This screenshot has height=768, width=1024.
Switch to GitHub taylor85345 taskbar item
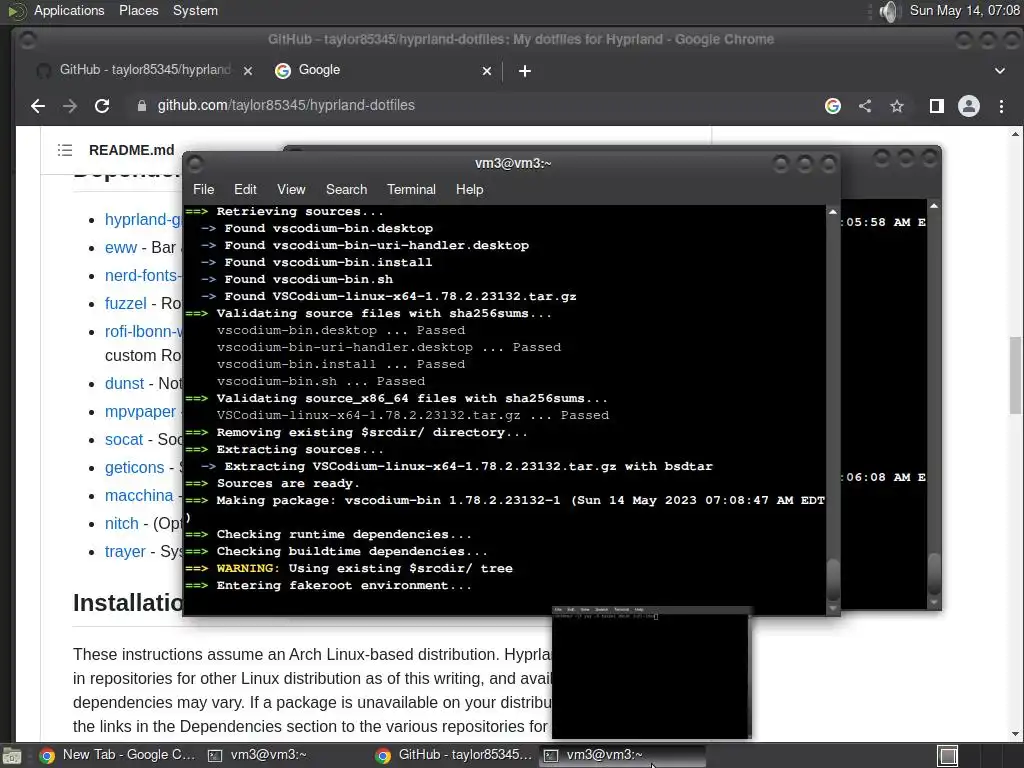[x=455, y=755]
